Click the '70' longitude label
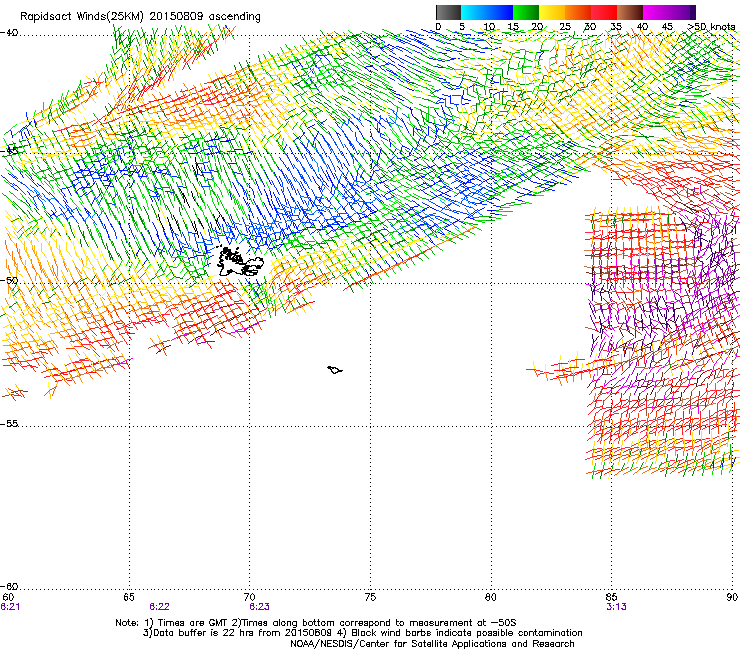 [x=250, y=597]
